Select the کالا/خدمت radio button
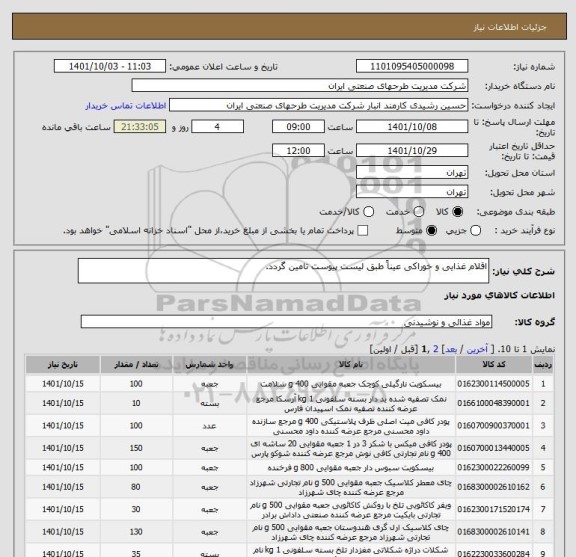The image size is (576, 557). click(x=368, y=212)
